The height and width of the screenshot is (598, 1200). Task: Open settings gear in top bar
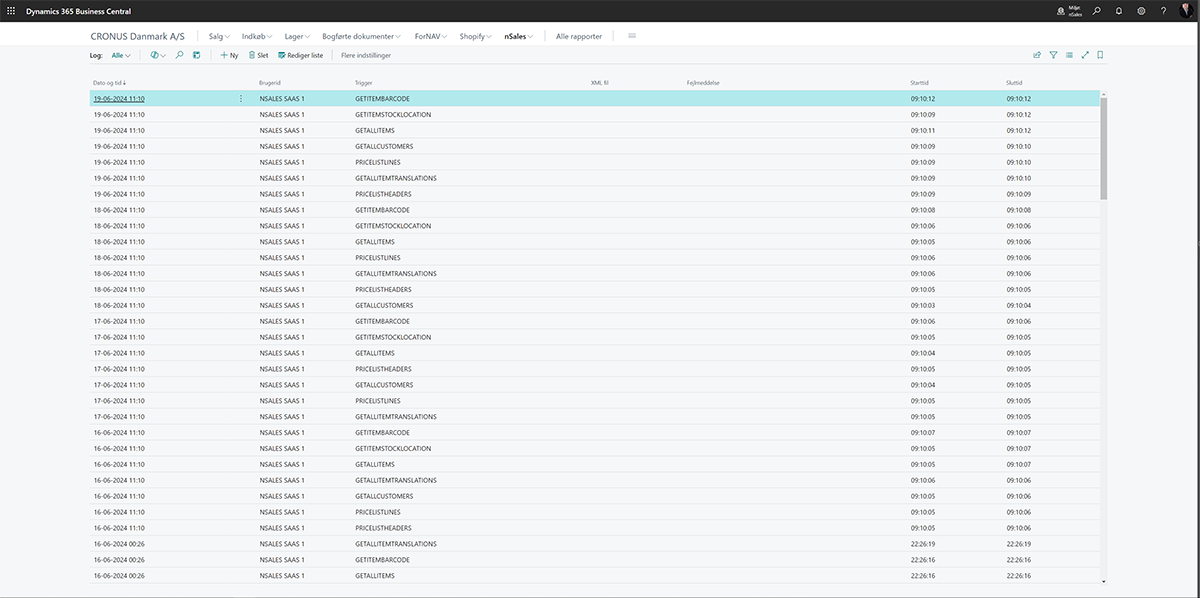pos(1141,11)
